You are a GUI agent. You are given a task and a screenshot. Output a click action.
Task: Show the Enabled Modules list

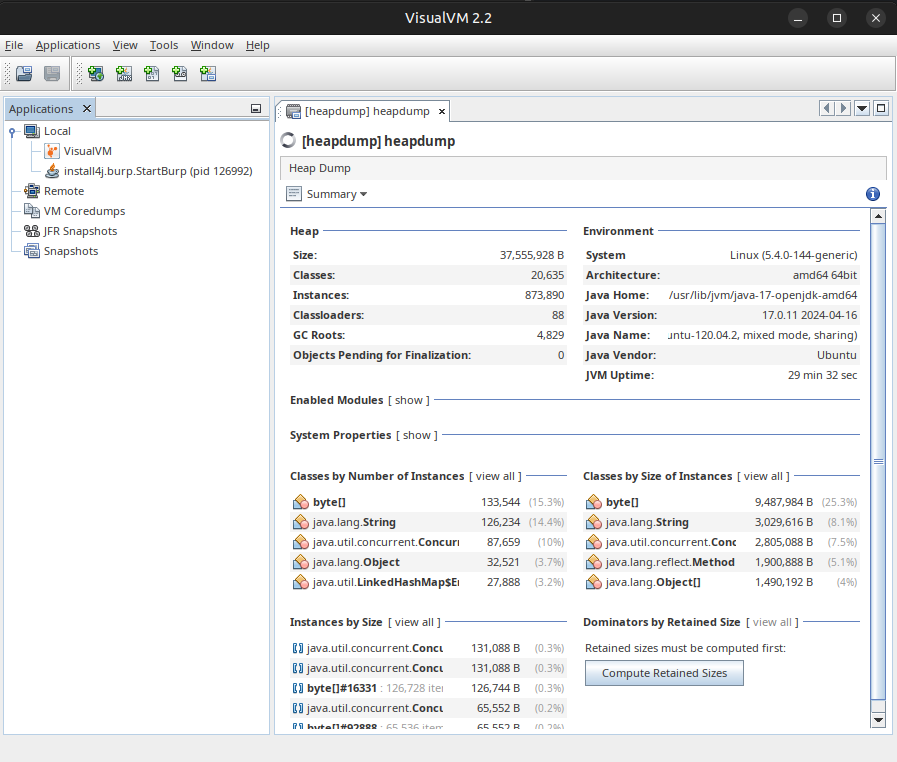pyautogui.click(x=409, y=400)
